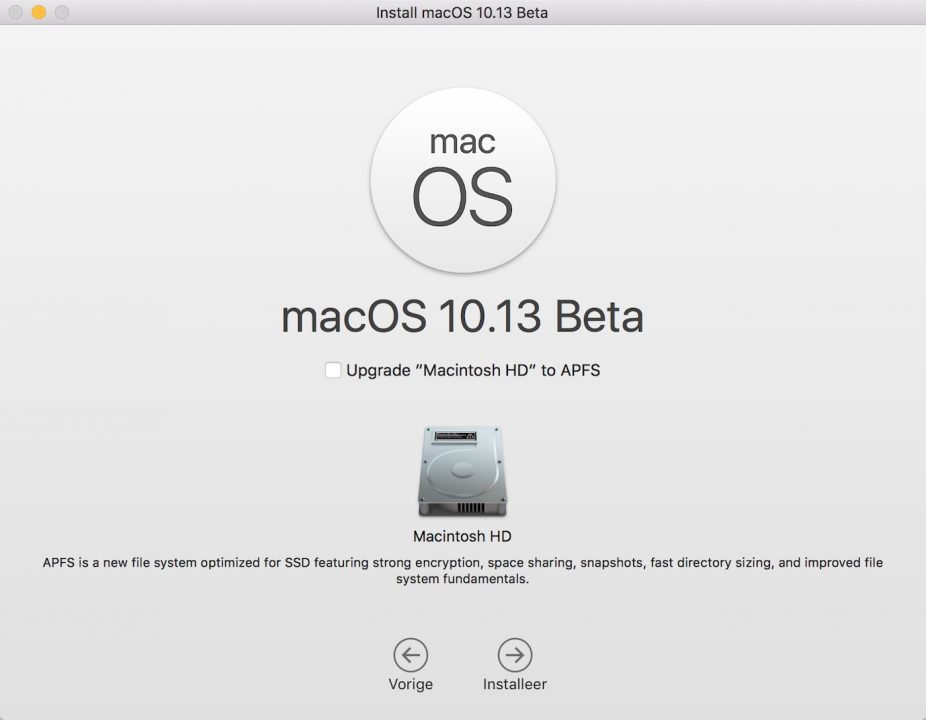The image size is (926, 720).
Task: Select the Macintosh HD disk icon
Action: click(462, 471)
